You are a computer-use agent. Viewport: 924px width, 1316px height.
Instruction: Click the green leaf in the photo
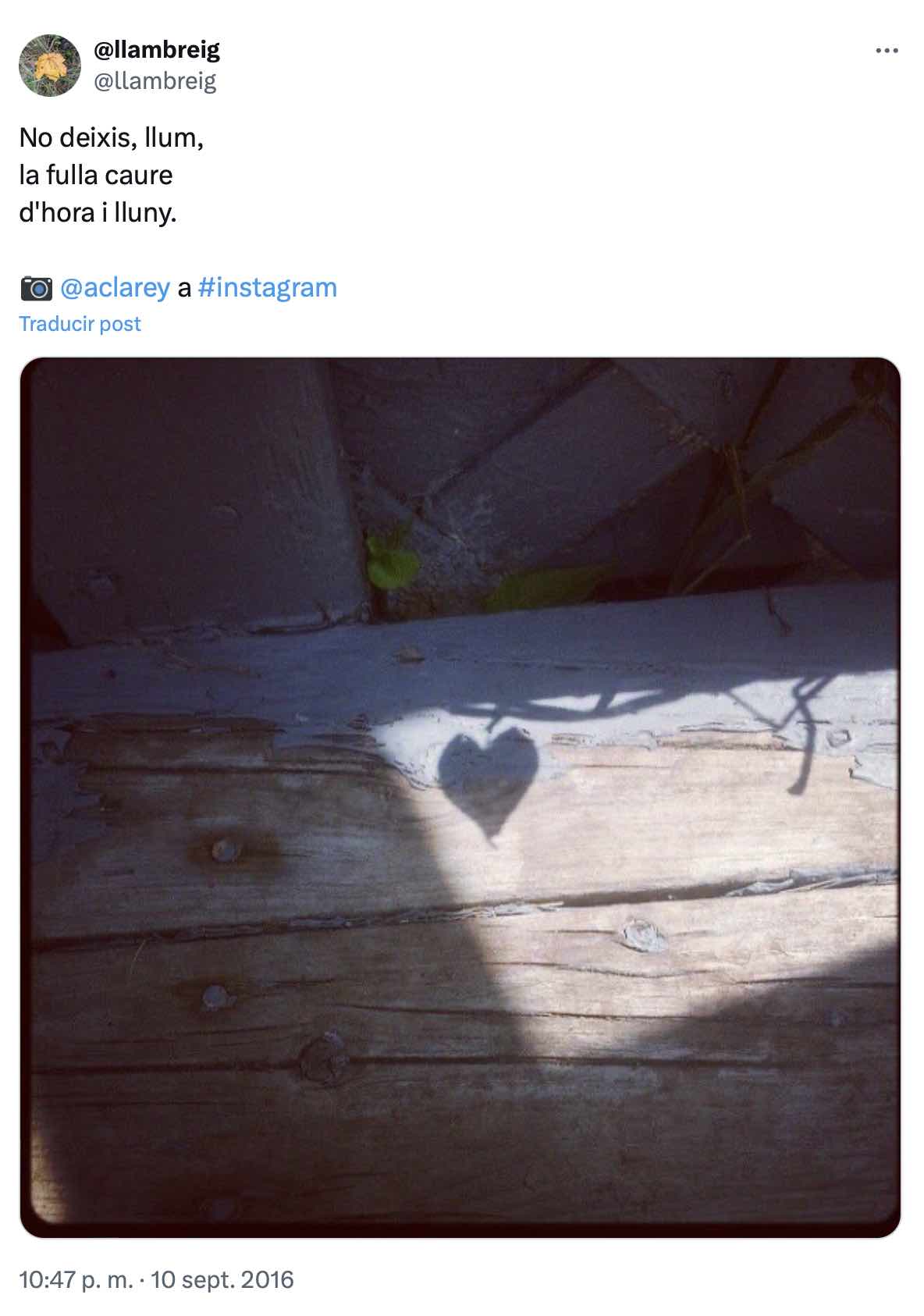(x=393, y=562)
